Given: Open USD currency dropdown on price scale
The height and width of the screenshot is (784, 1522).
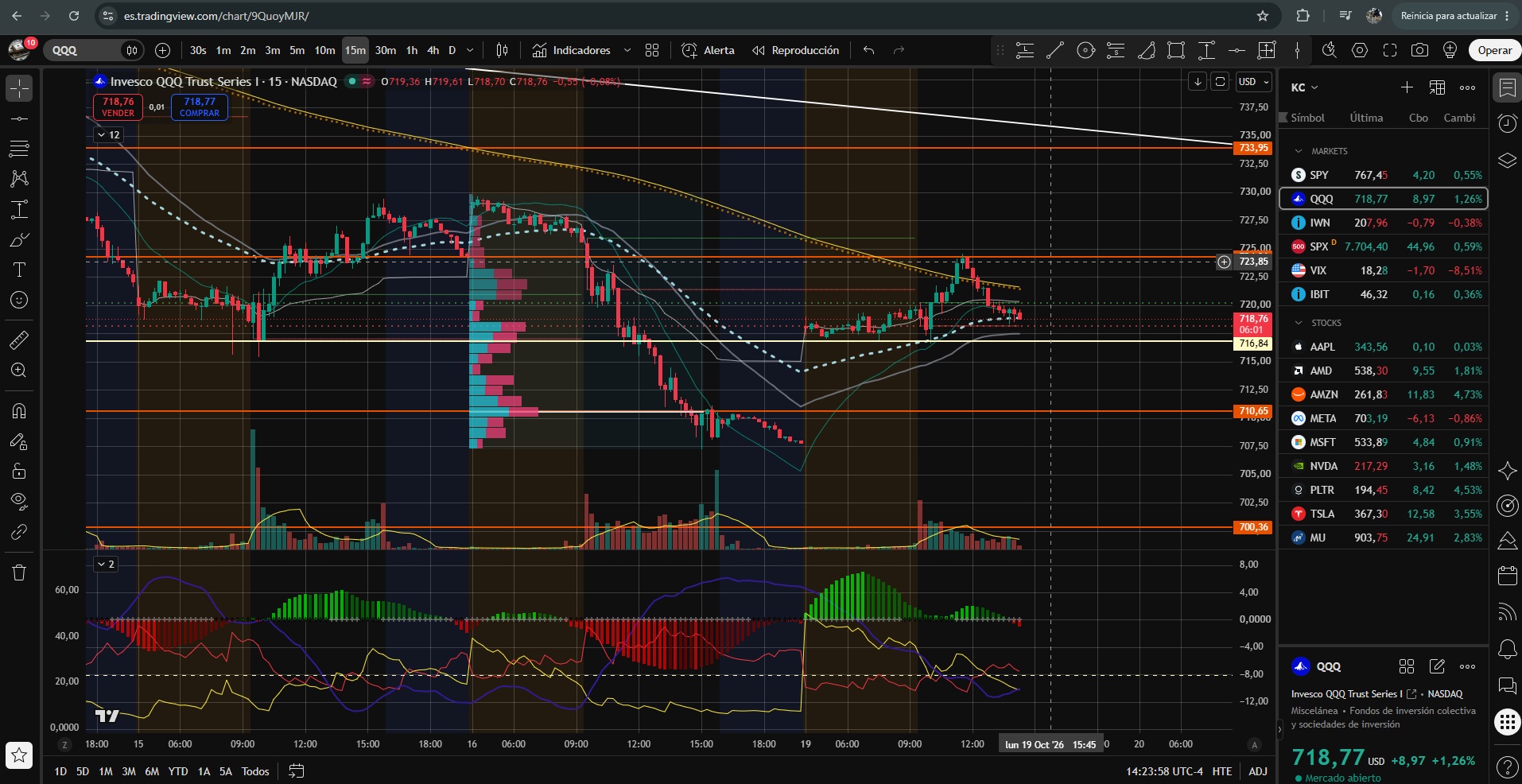Looking at the screenshot, I should (1254, 82).
